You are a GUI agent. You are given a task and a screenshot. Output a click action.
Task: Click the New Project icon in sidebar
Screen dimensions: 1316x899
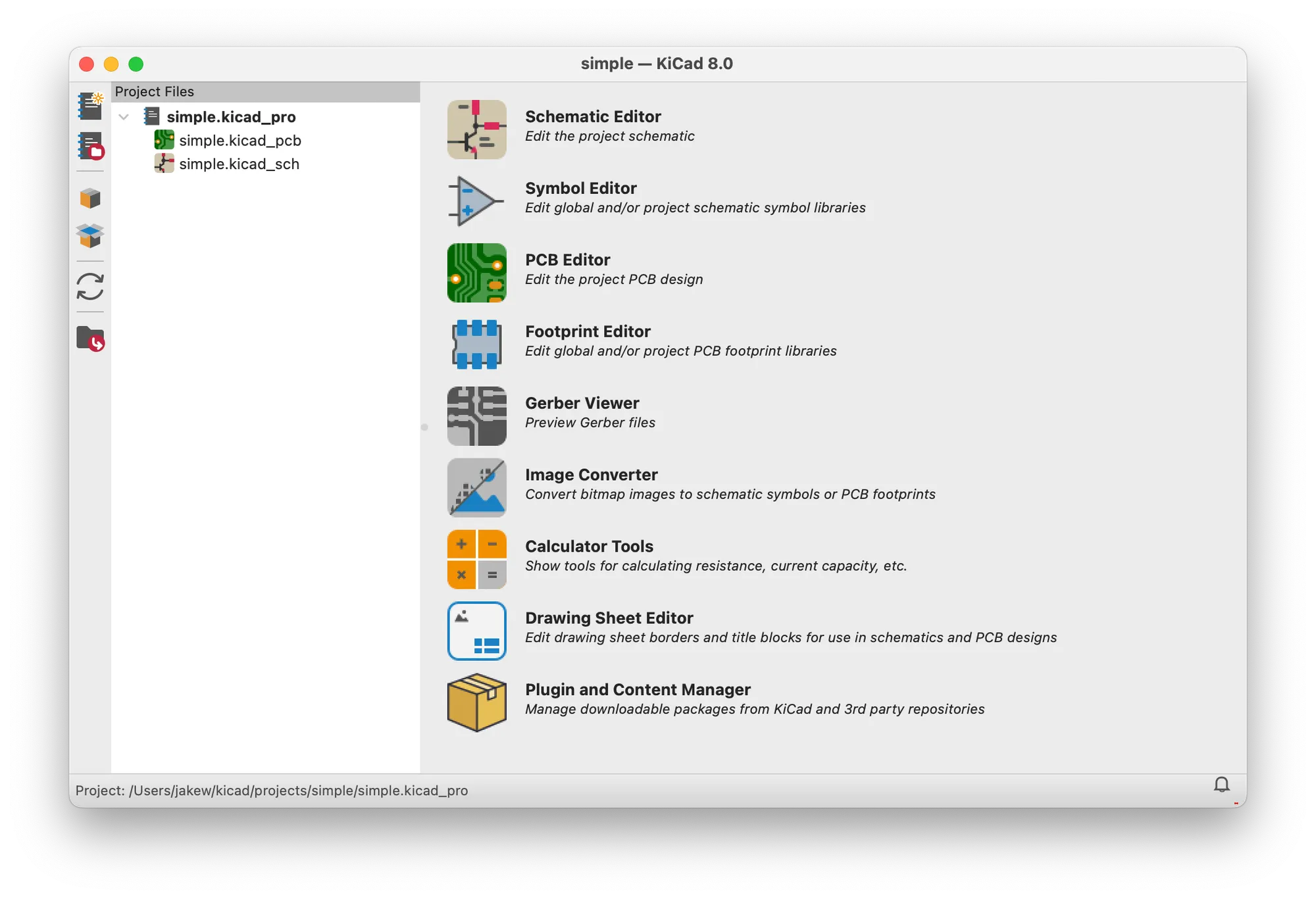tap(90, 106)
